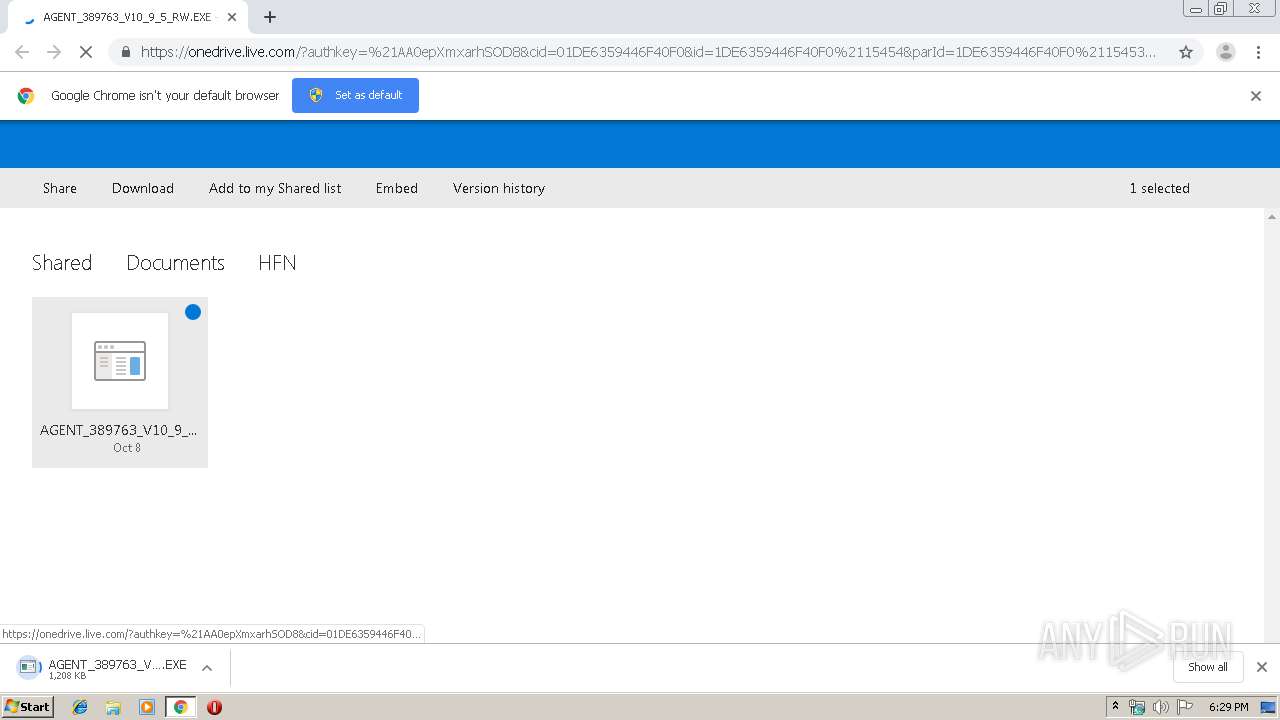The image size is (1280, 720).
Task: Click the address bar URL
Action: click(648, 52)
